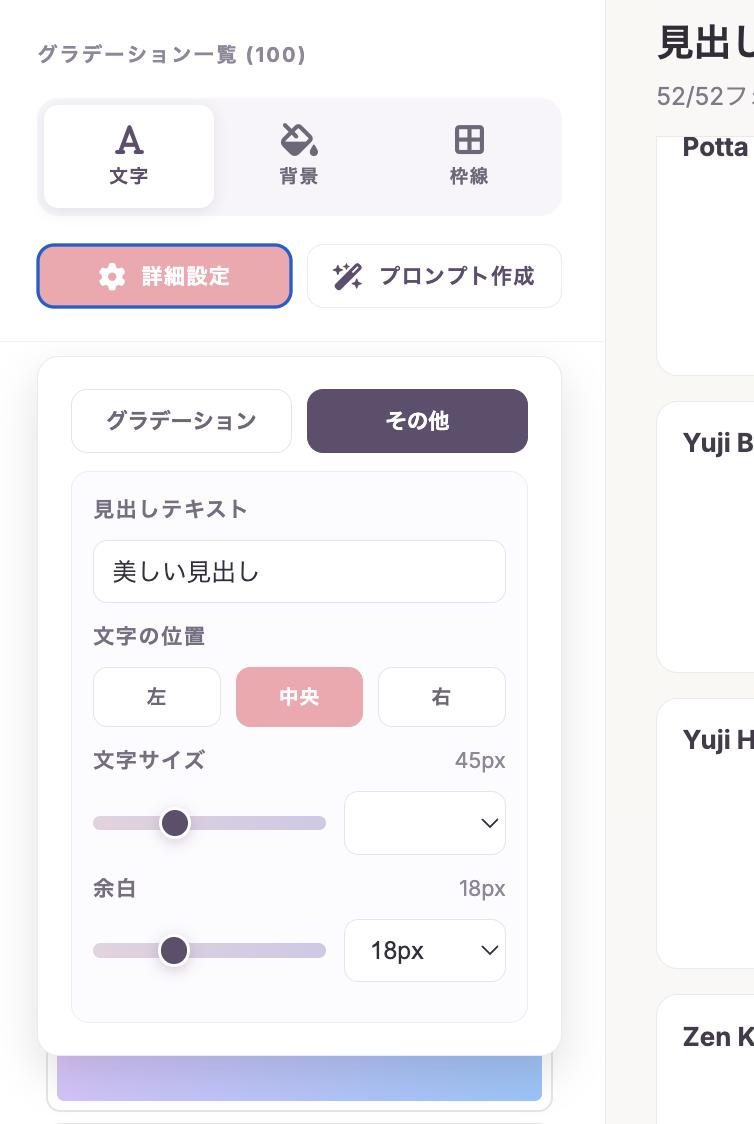Align text right with 右
The image size is (754, 1124).
tap(441, 697)
